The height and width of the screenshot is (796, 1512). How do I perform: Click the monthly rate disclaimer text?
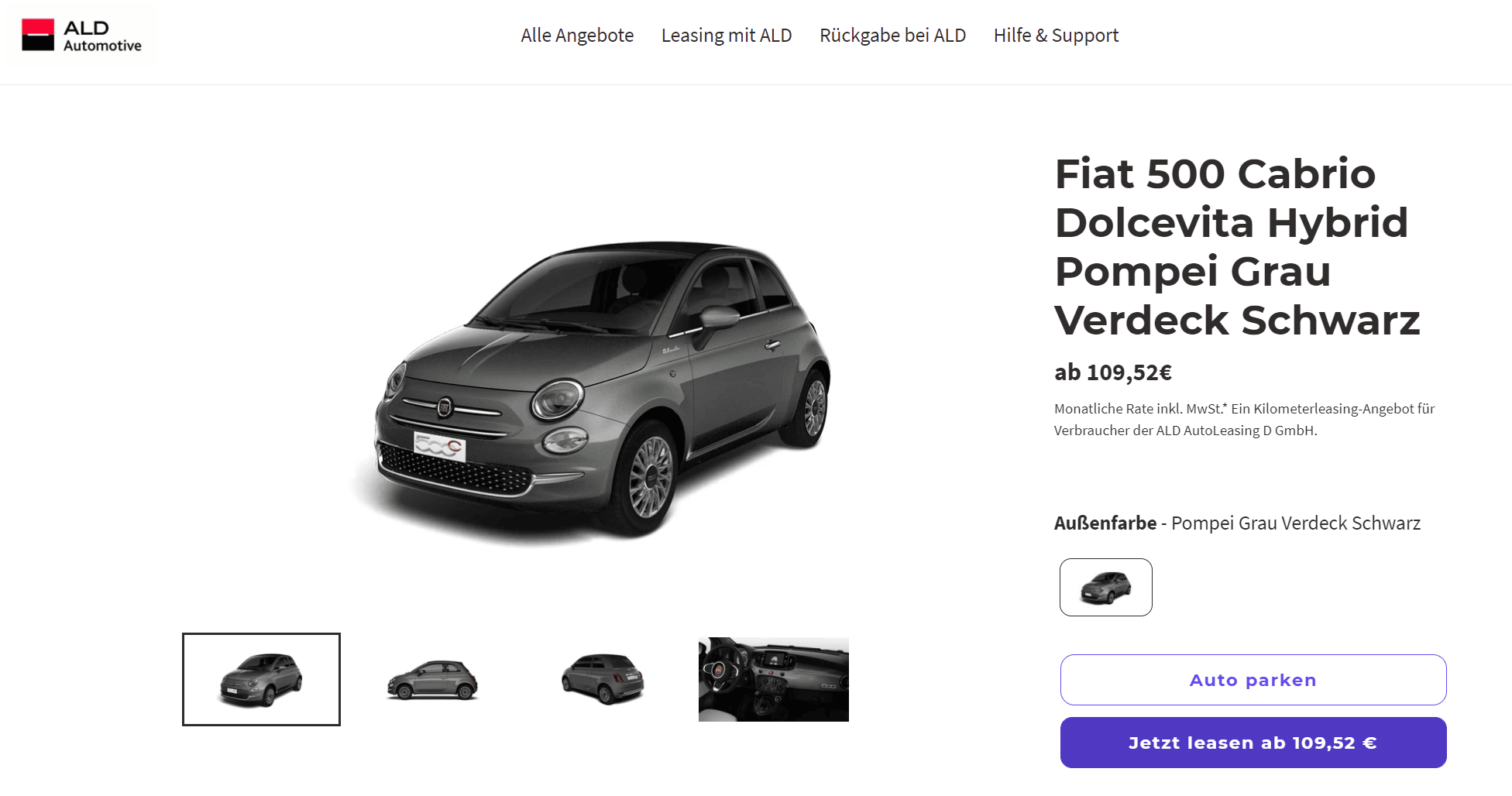click(1244, 419)
